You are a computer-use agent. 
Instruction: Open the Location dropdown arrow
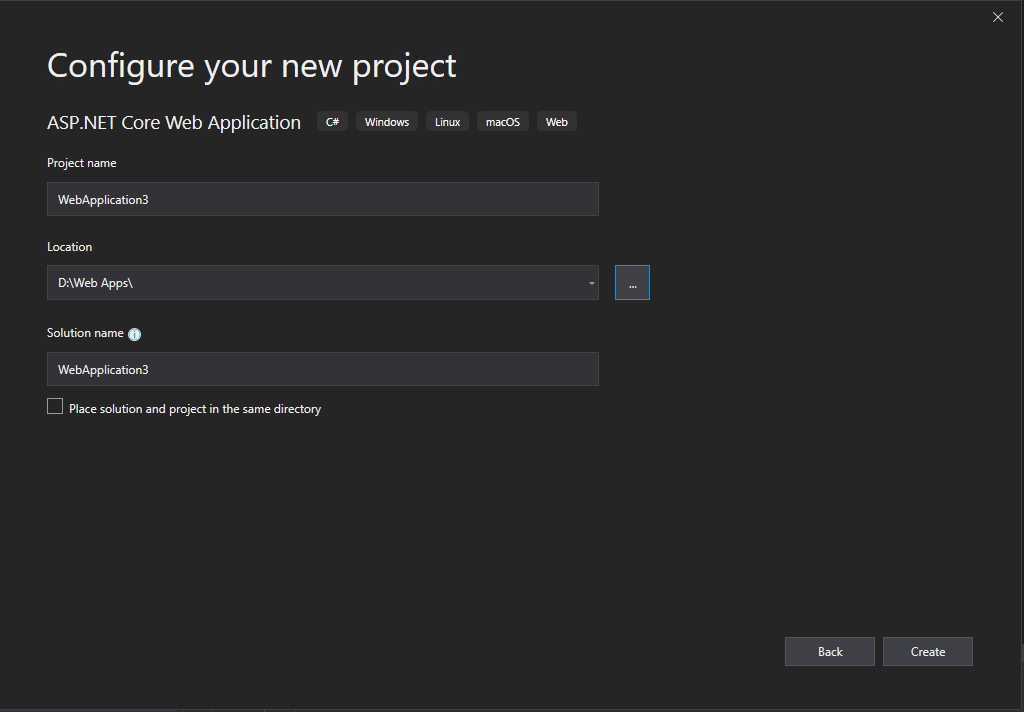coord(591,283)
